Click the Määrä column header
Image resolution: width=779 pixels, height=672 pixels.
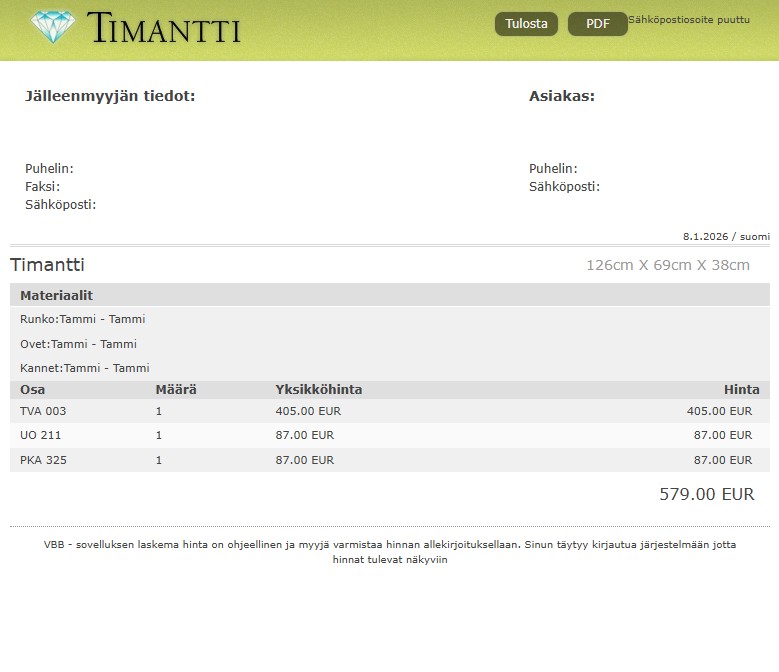tap(176, 390)
